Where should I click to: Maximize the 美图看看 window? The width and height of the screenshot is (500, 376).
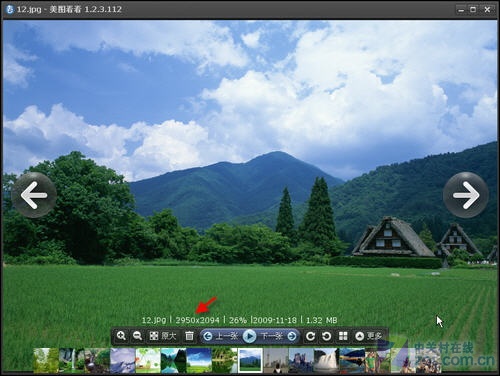[473, 10]
